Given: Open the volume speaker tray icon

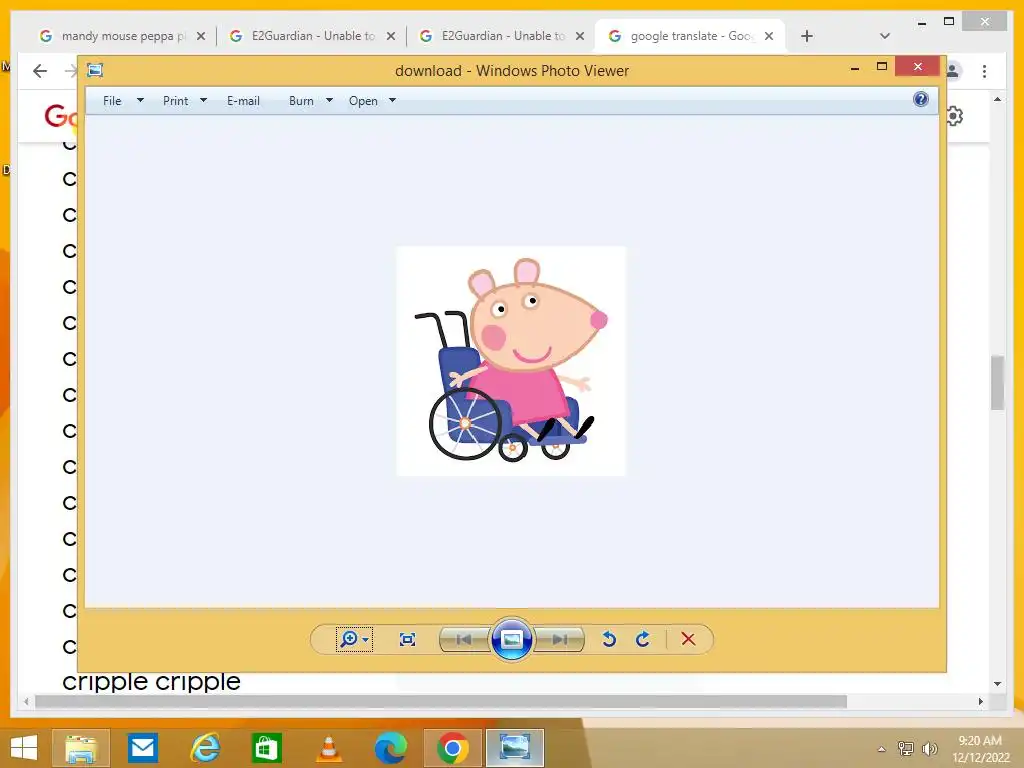Looking at the screenshot, I should [929, 748].
